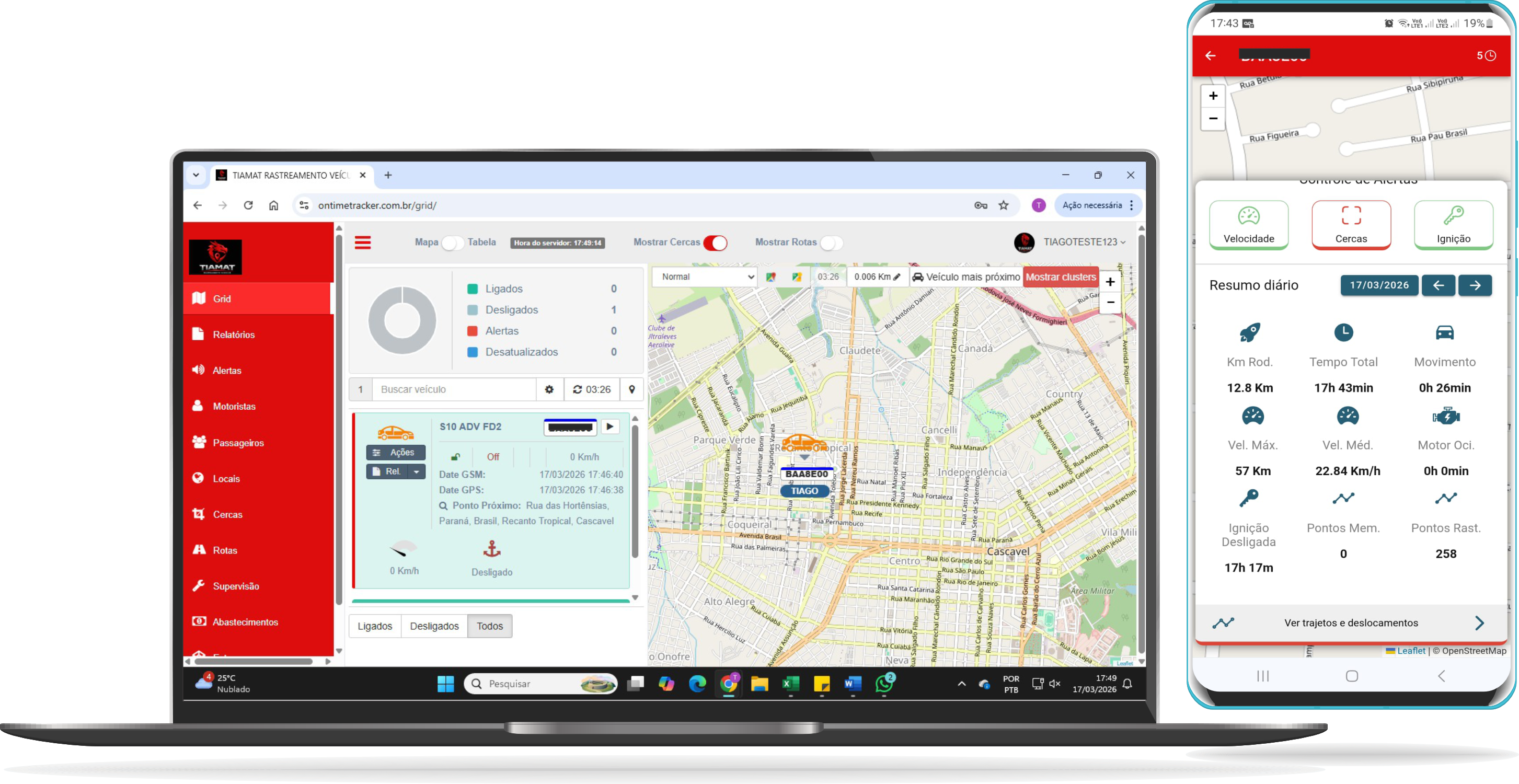Open the Normal map type dropdown
Viewport: 1519px width, 784px height.
tap(705, 276)
